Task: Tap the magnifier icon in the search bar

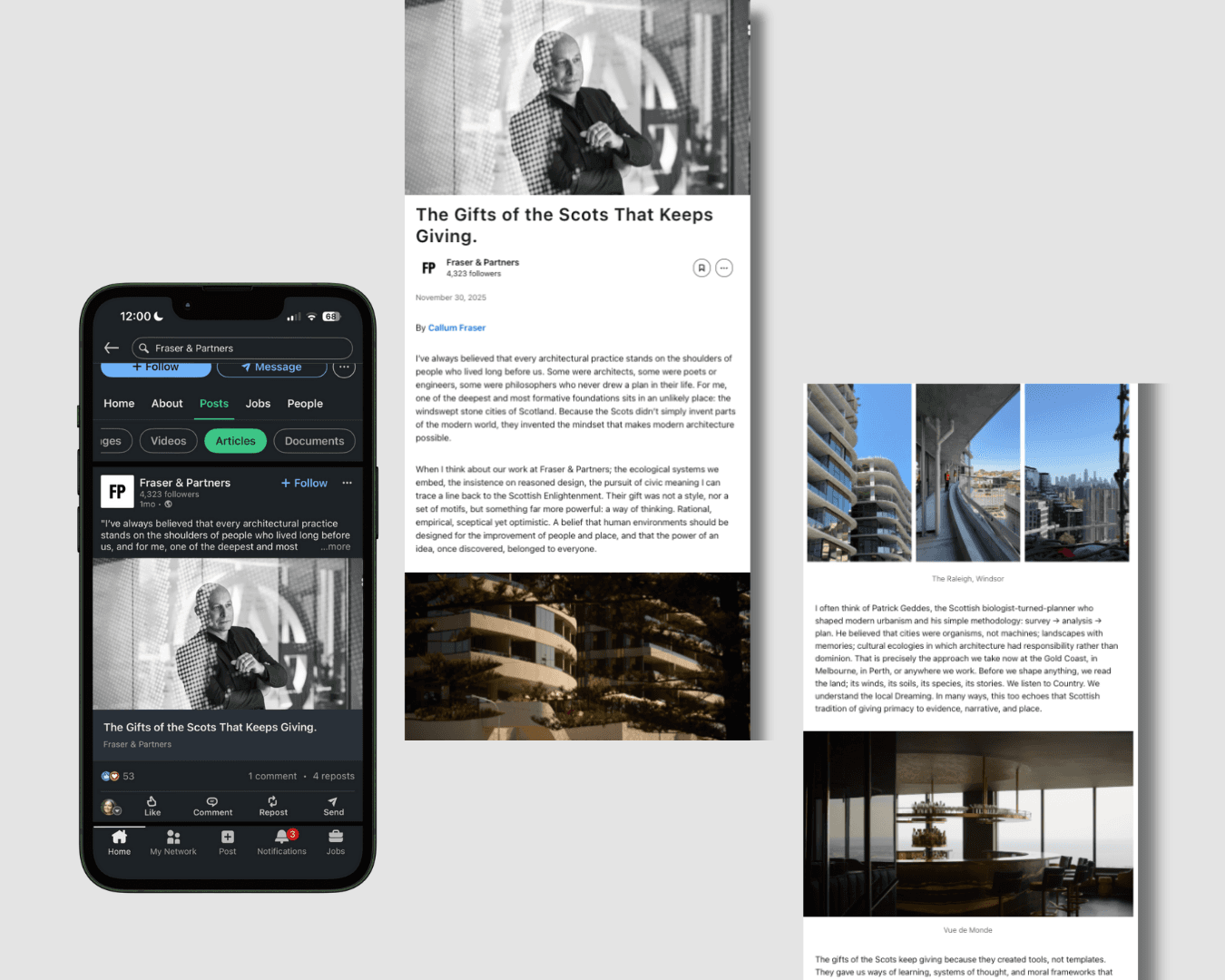Action: pyautogui.click(x=143, y=348)
